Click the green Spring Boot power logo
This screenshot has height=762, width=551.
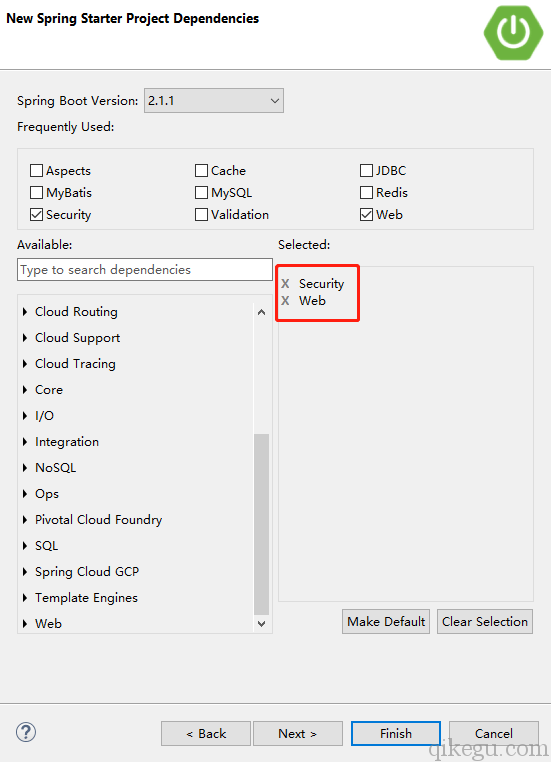(x=513, y=33)
